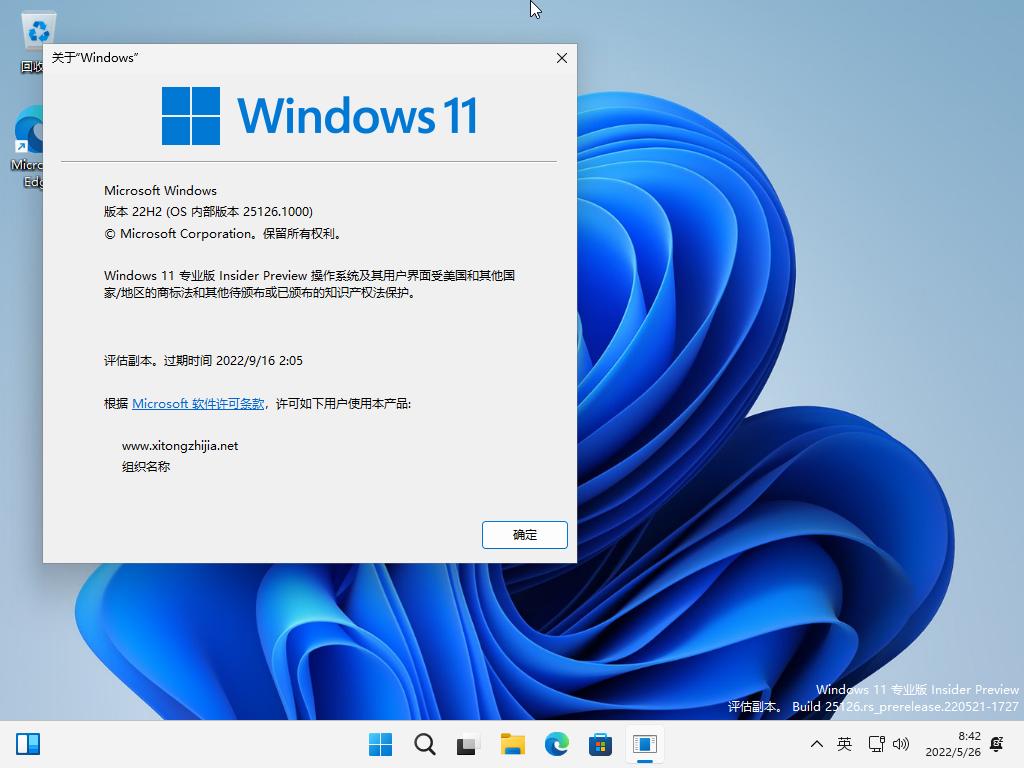Close the 关于Windows dialog

click(561, 58)
